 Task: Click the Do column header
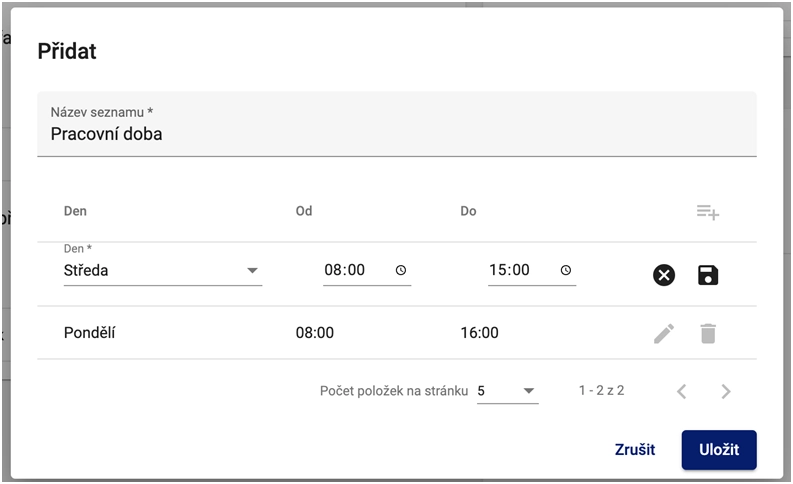469,211
